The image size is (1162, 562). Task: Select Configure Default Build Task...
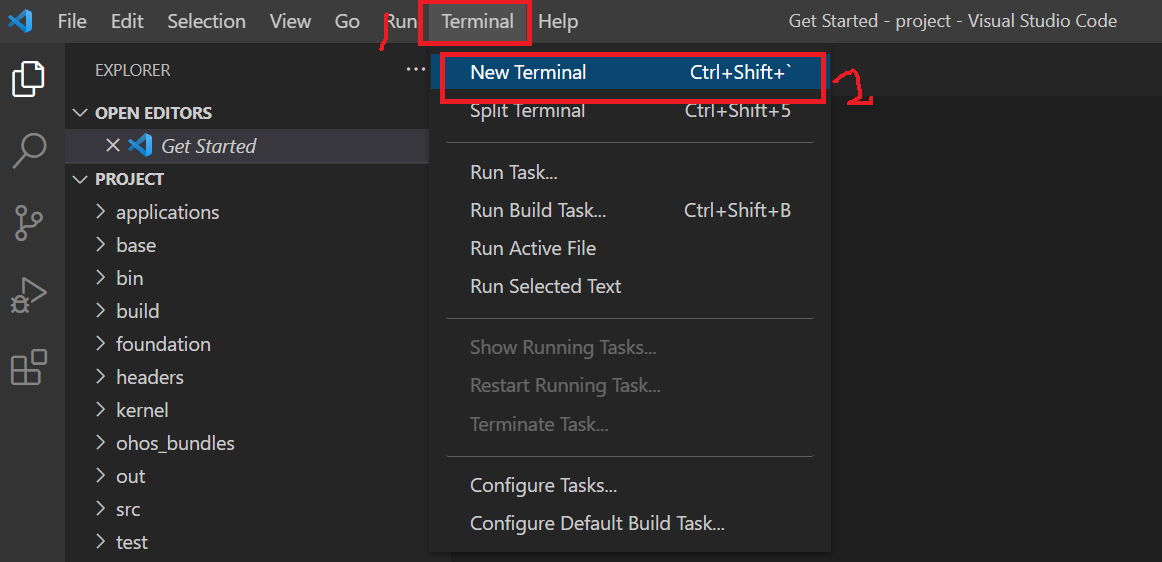(630, 524)
